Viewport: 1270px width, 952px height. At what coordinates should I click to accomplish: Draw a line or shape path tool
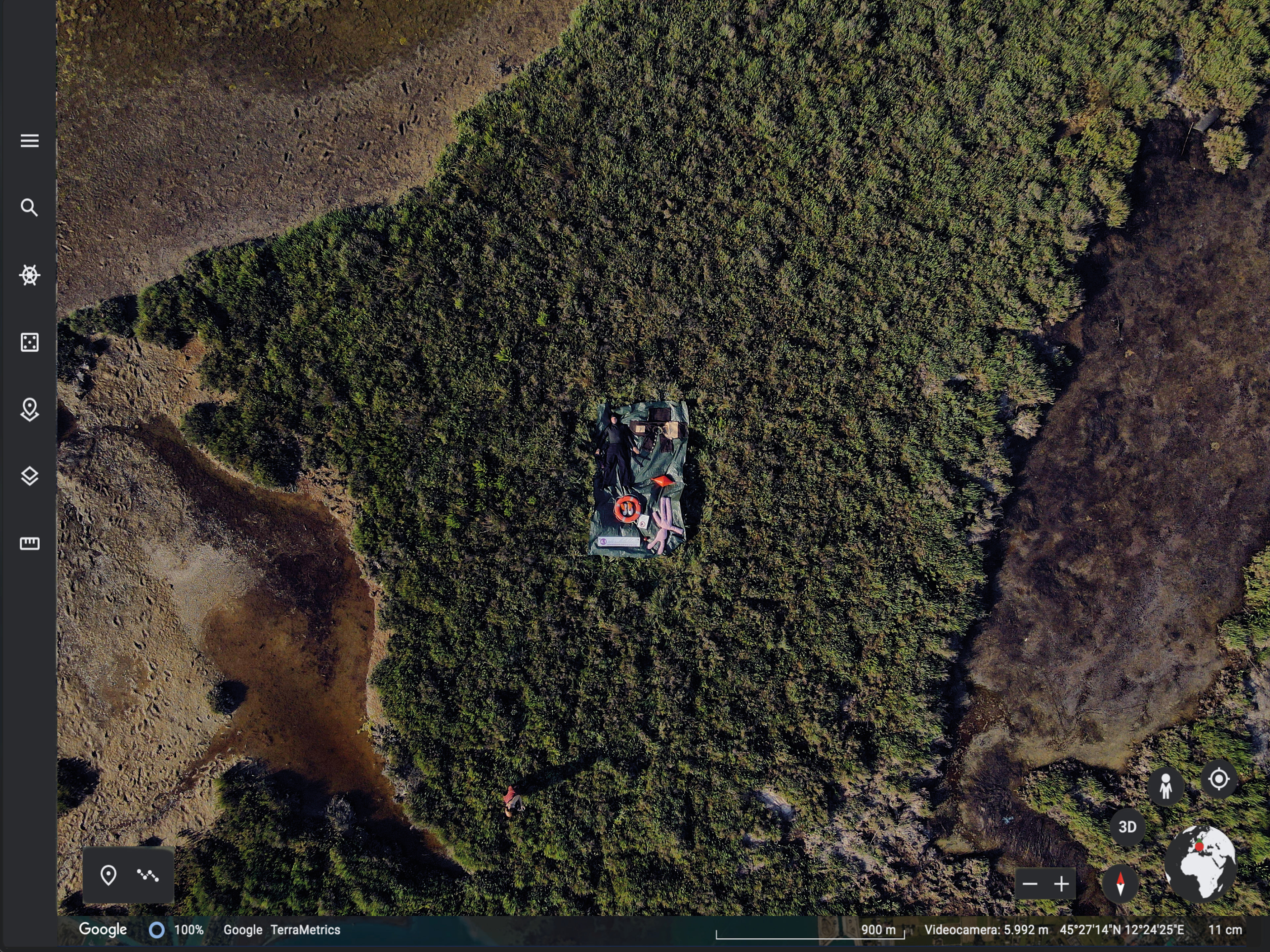148,875
